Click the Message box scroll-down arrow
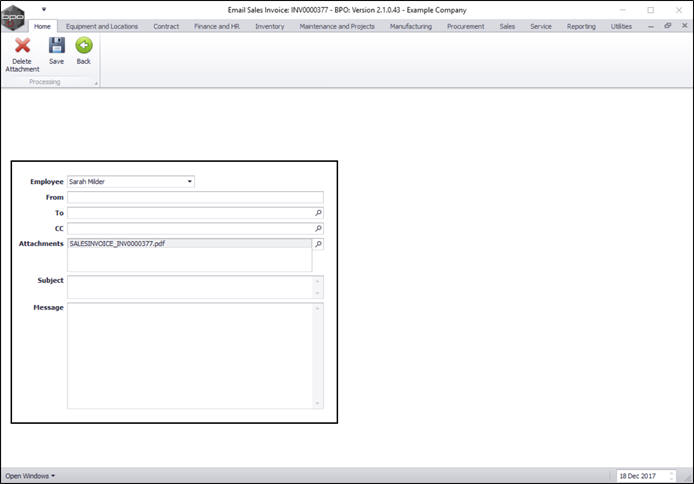Screen dimensions: 694x484 tap(317, 403)
